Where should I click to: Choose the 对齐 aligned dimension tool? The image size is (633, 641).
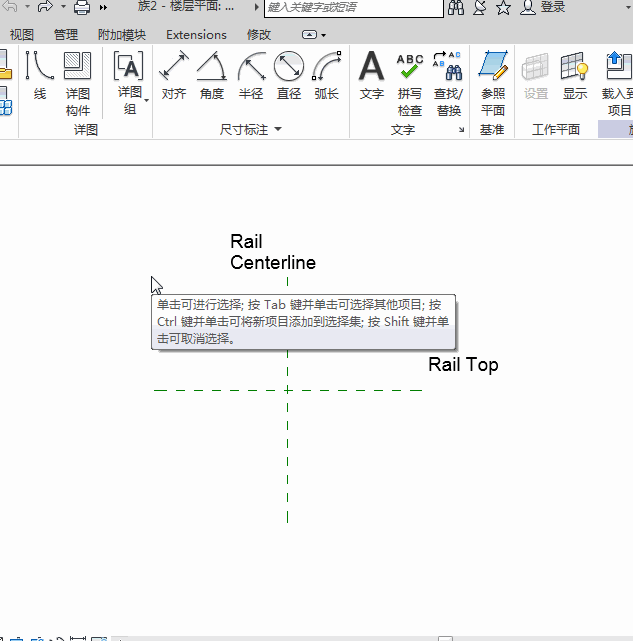pos(174,77)
